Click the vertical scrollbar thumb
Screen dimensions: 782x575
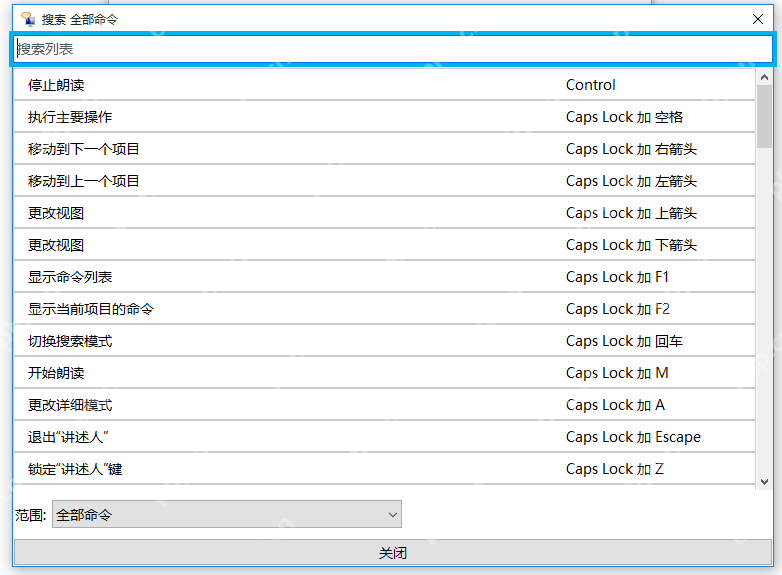click(764, 115)
